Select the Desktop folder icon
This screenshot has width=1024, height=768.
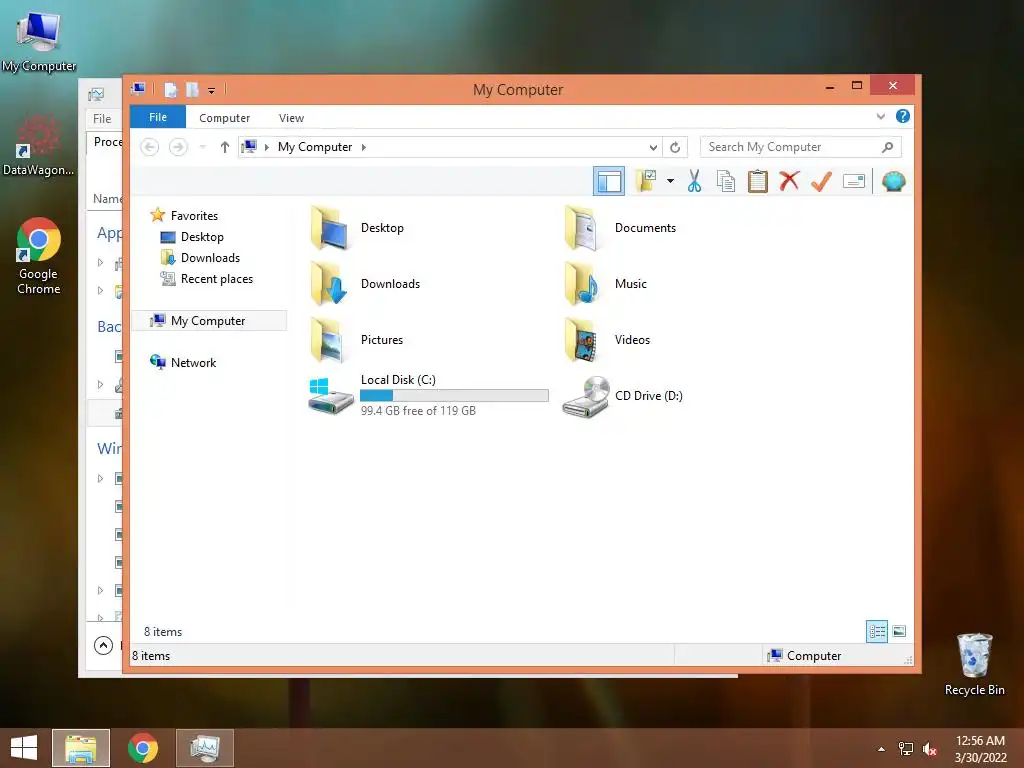[328, 227]
